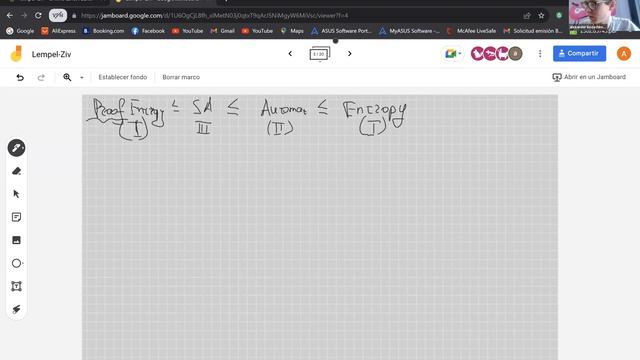
Task: Open the zoom level dropdown arrow
Action: point(82,78)
